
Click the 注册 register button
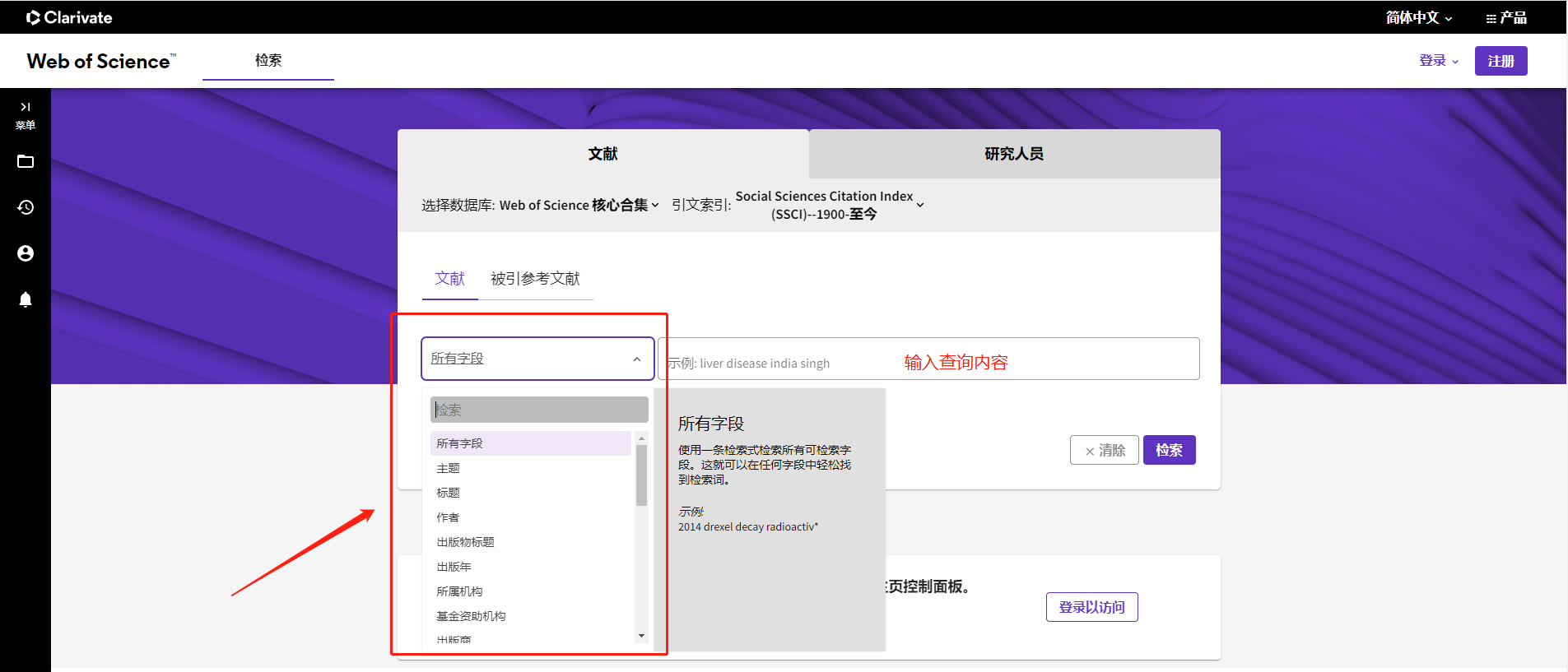click(1501, 61)
